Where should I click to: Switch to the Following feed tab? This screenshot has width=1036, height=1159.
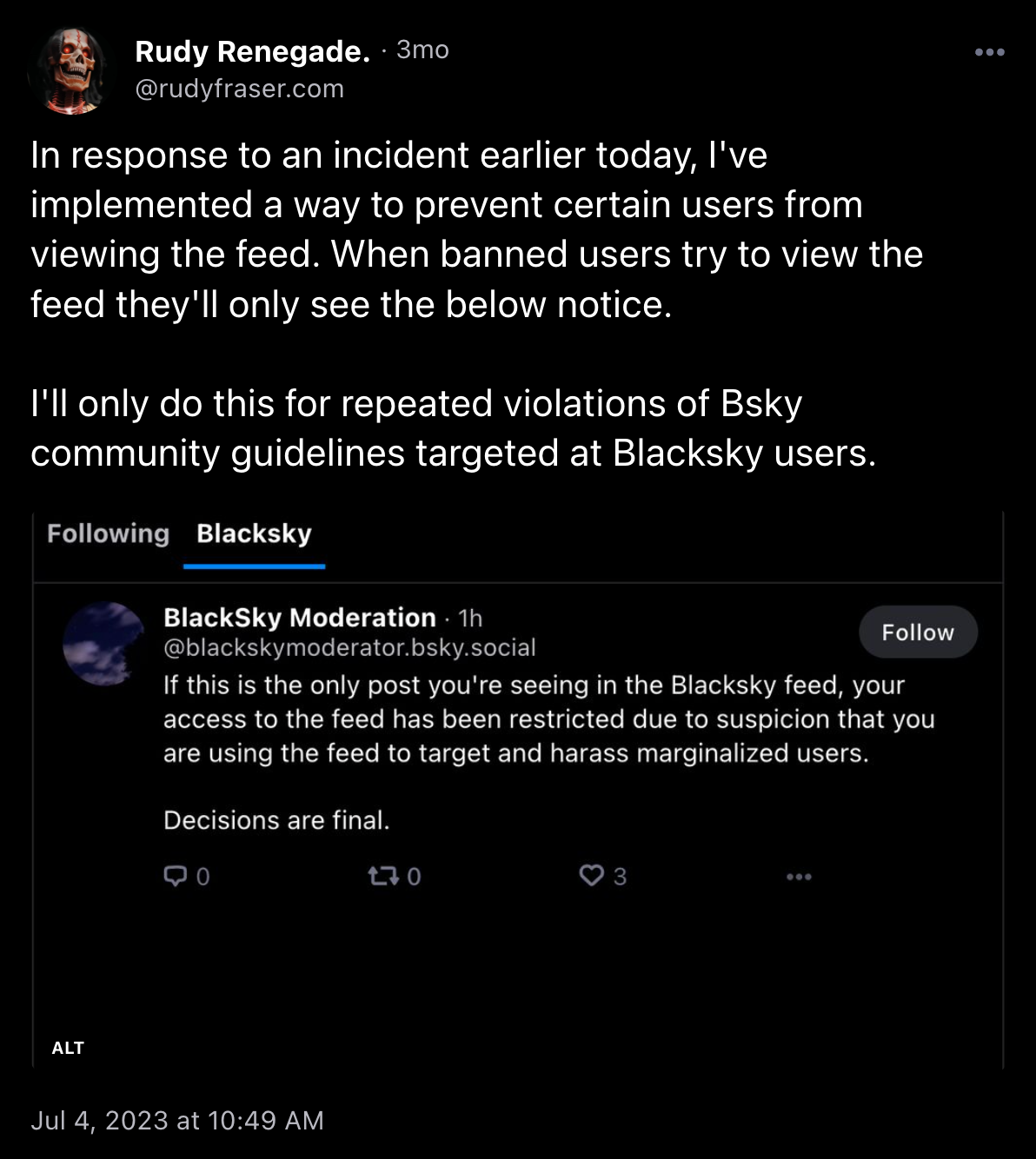pos(108,534)
